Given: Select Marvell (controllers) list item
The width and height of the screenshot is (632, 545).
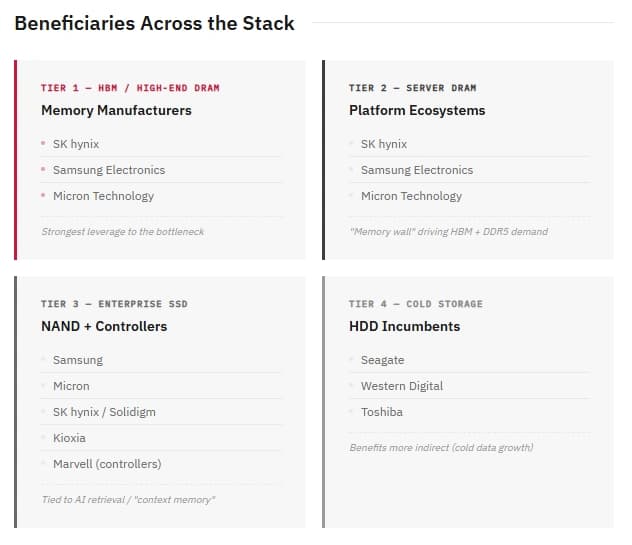Looking at the screenshot, I should [107, 464].
